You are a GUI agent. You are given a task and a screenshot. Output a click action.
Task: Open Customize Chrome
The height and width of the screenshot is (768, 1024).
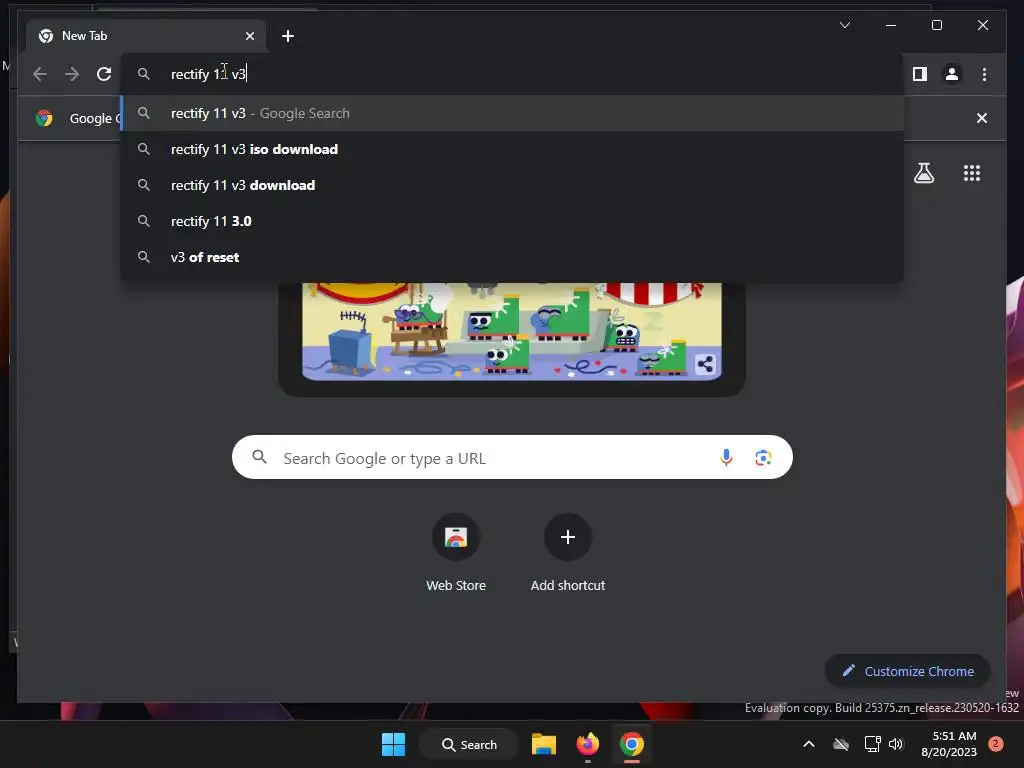pyautogui.click(x=908, y=671)
